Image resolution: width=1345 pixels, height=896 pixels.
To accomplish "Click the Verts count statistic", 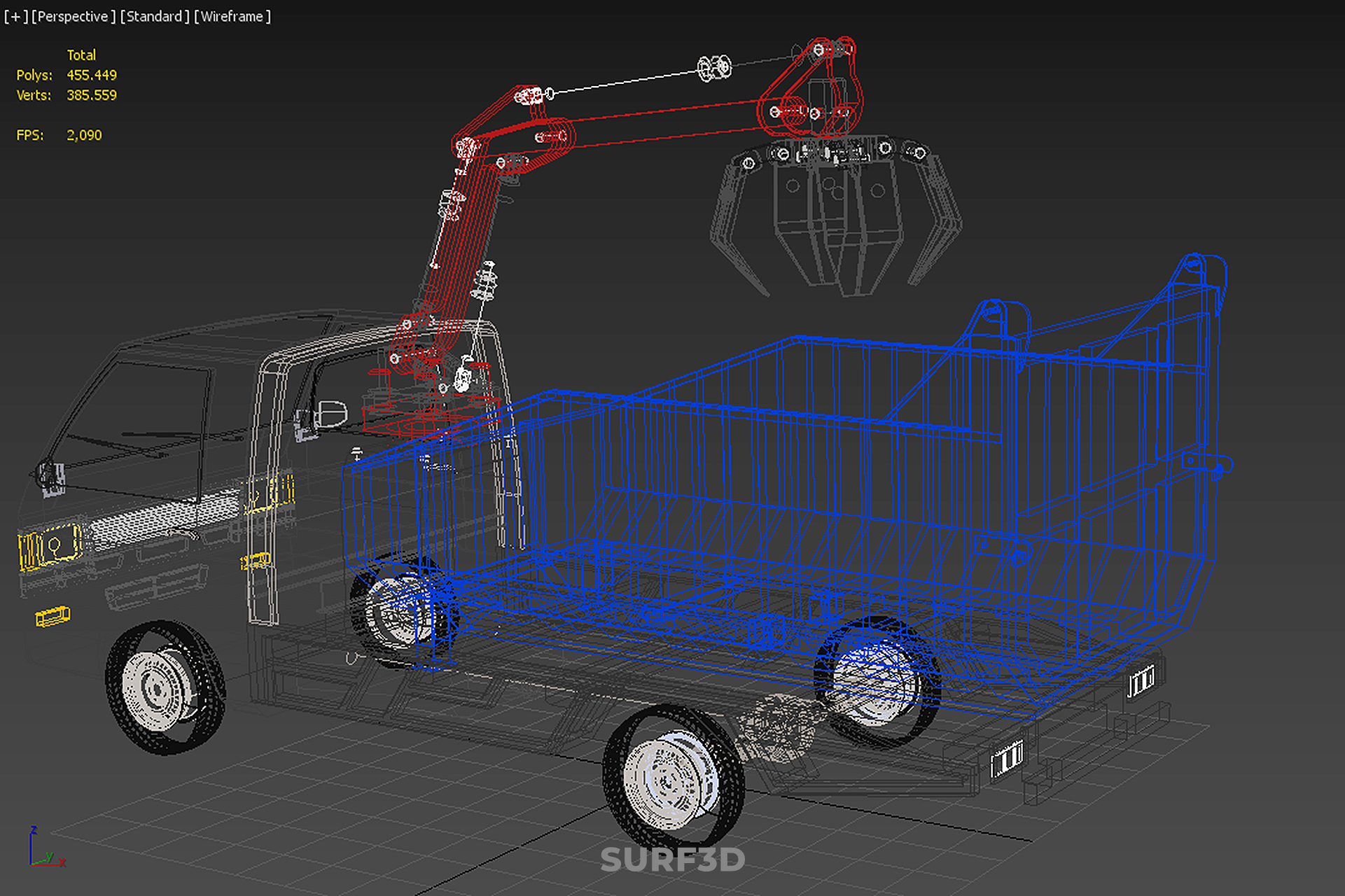I will (x=91, y=95).
